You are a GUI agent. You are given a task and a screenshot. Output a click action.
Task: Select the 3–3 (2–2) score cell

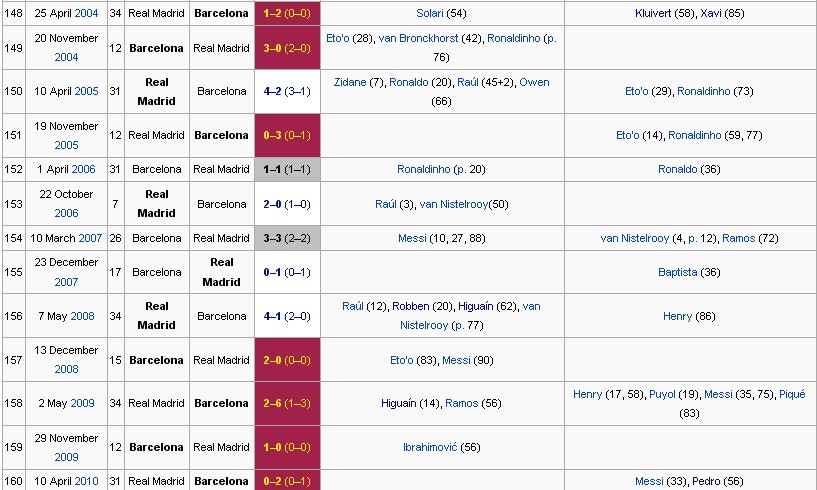[x=287, y=238]
